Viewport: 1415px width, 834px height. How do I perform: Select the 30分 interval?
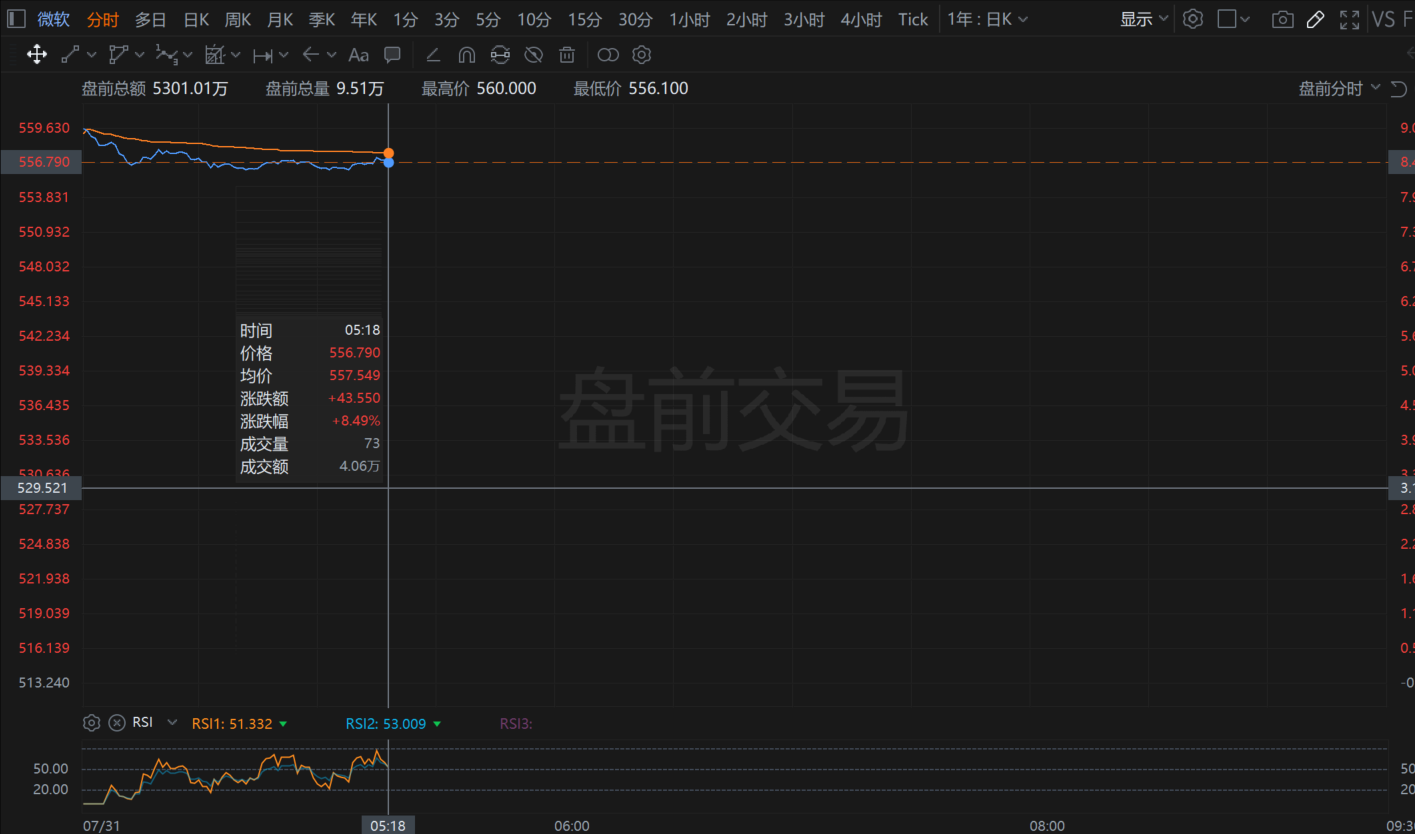click(635, 19)
